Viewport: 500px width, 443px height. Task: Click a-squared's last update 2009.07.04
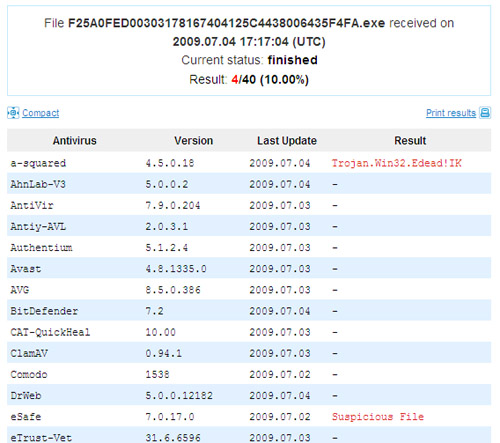(x=280, y=163)
